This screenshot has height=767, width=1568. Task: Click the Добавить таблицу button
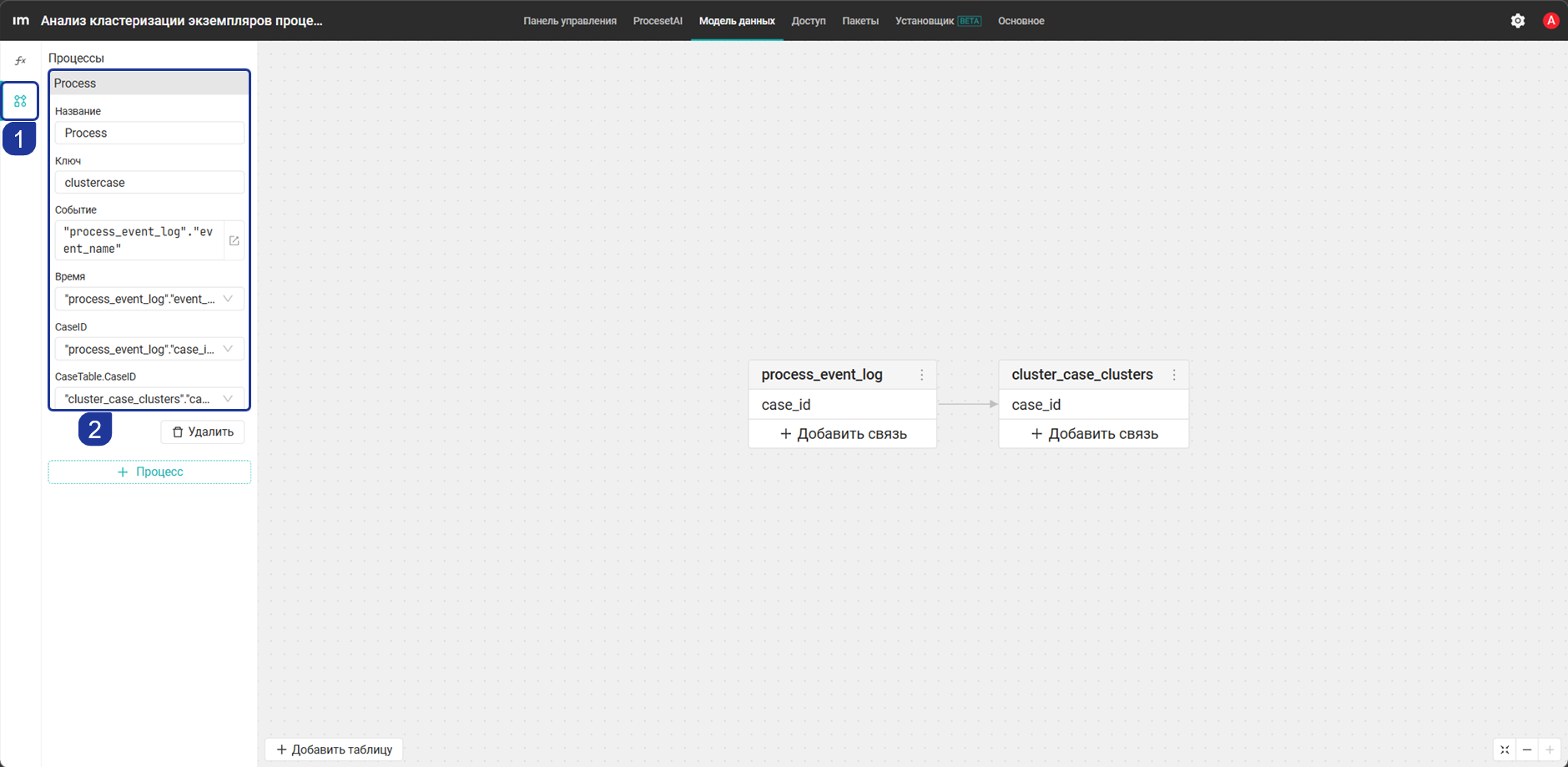click(334, 749)
